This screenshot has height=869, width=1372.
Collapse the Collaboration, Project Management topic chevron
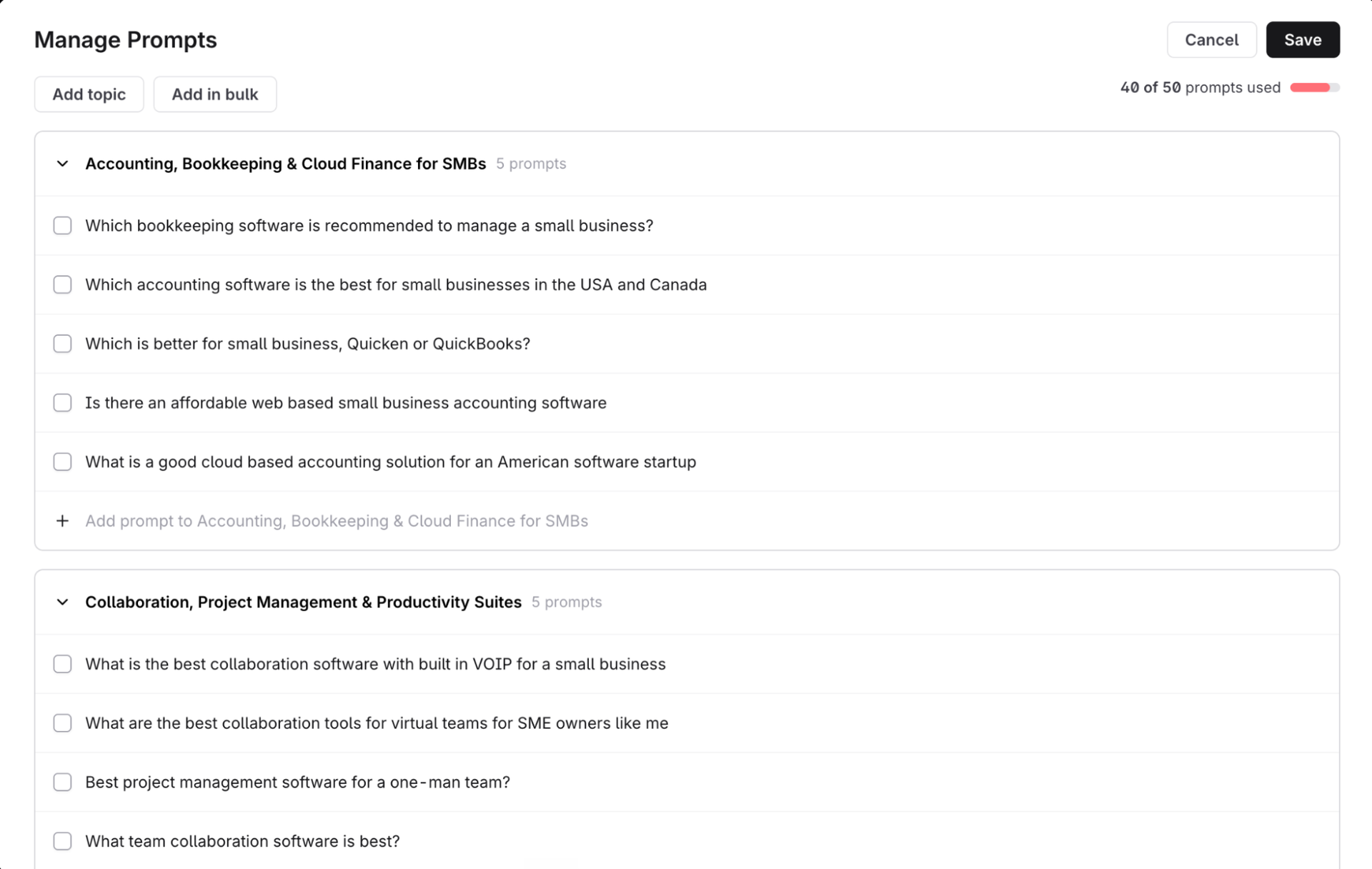point(62,602)
